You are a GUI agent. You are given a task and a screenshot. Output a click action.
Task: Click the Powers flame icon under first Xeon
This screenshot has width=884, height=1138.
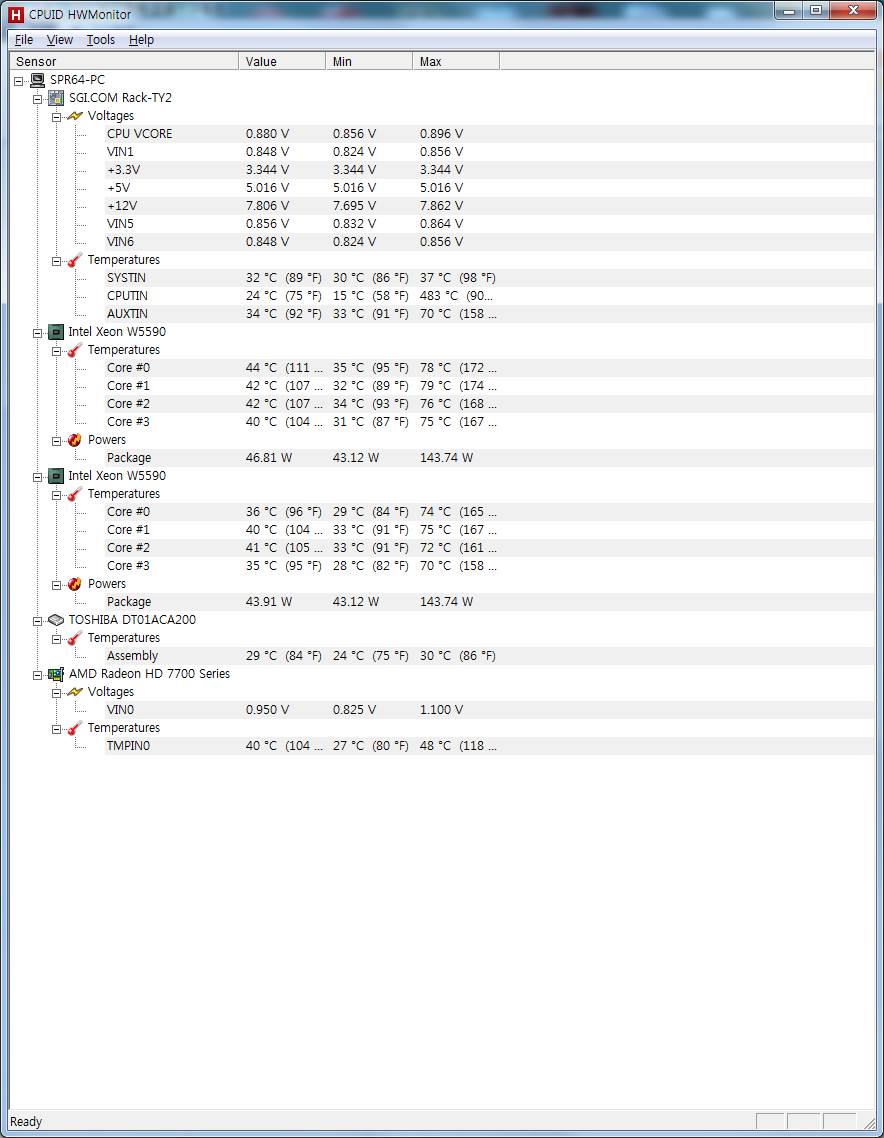[75, 440]
